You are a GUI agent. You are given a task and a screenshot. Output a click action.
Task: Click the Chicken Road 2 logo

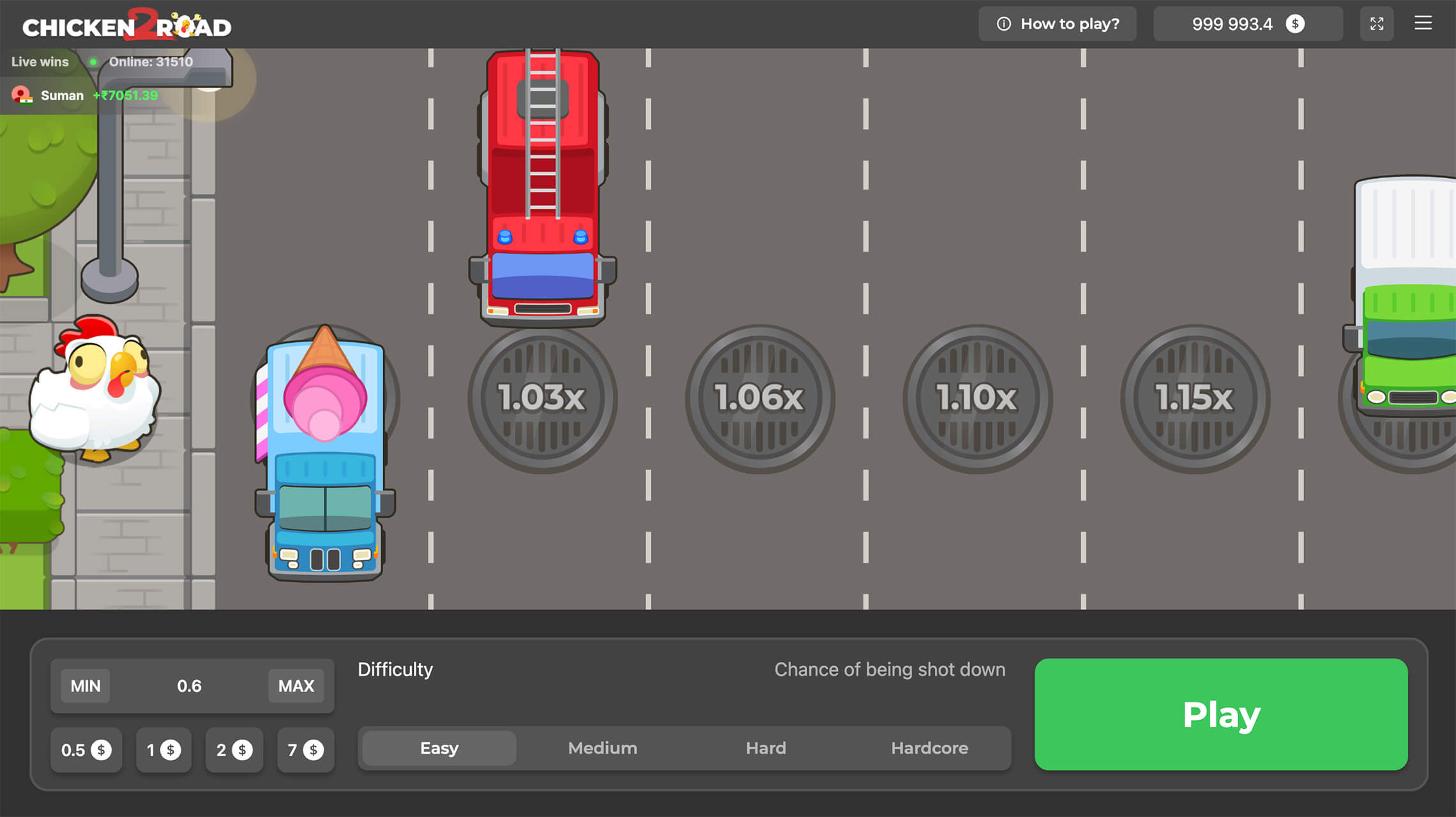click(x=127, y=26)
